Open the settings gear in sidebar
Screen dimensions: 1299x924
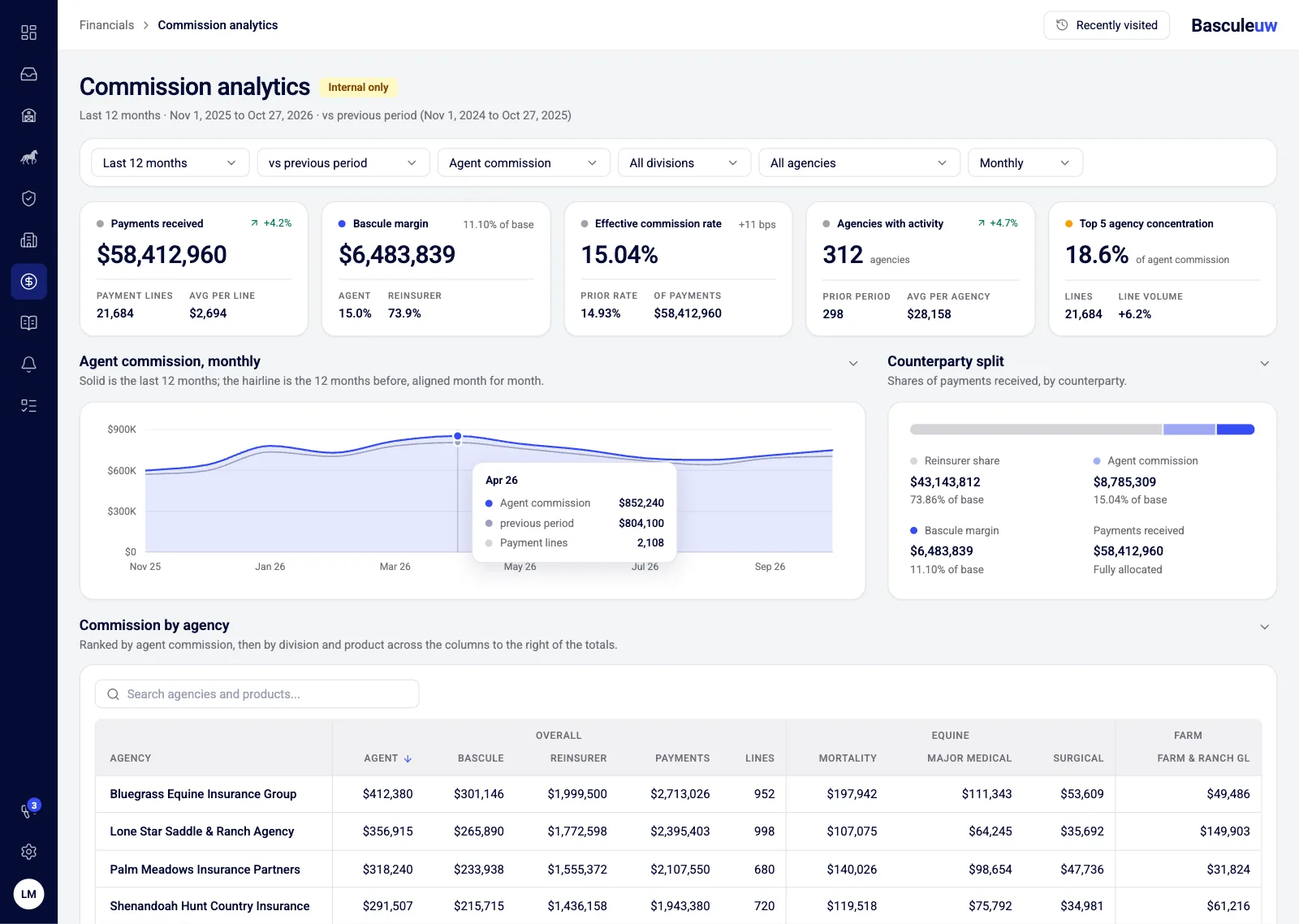[x=28, y=852]
